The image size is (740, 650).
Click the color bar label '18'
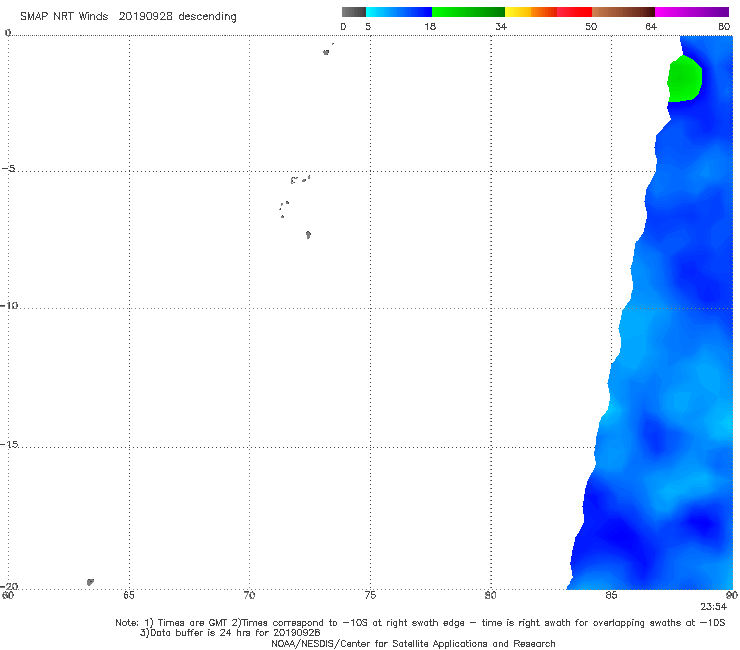[430, 27]
